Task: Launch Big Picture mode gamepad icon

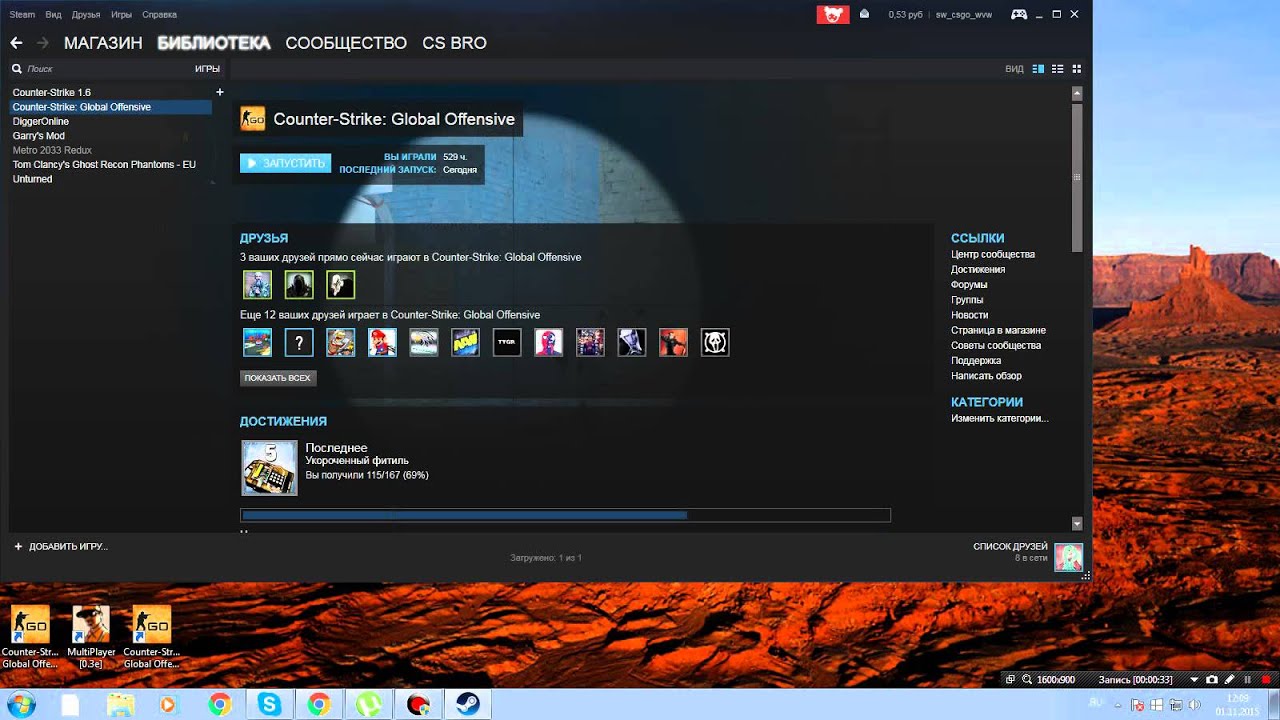Action: [1019, 14]
